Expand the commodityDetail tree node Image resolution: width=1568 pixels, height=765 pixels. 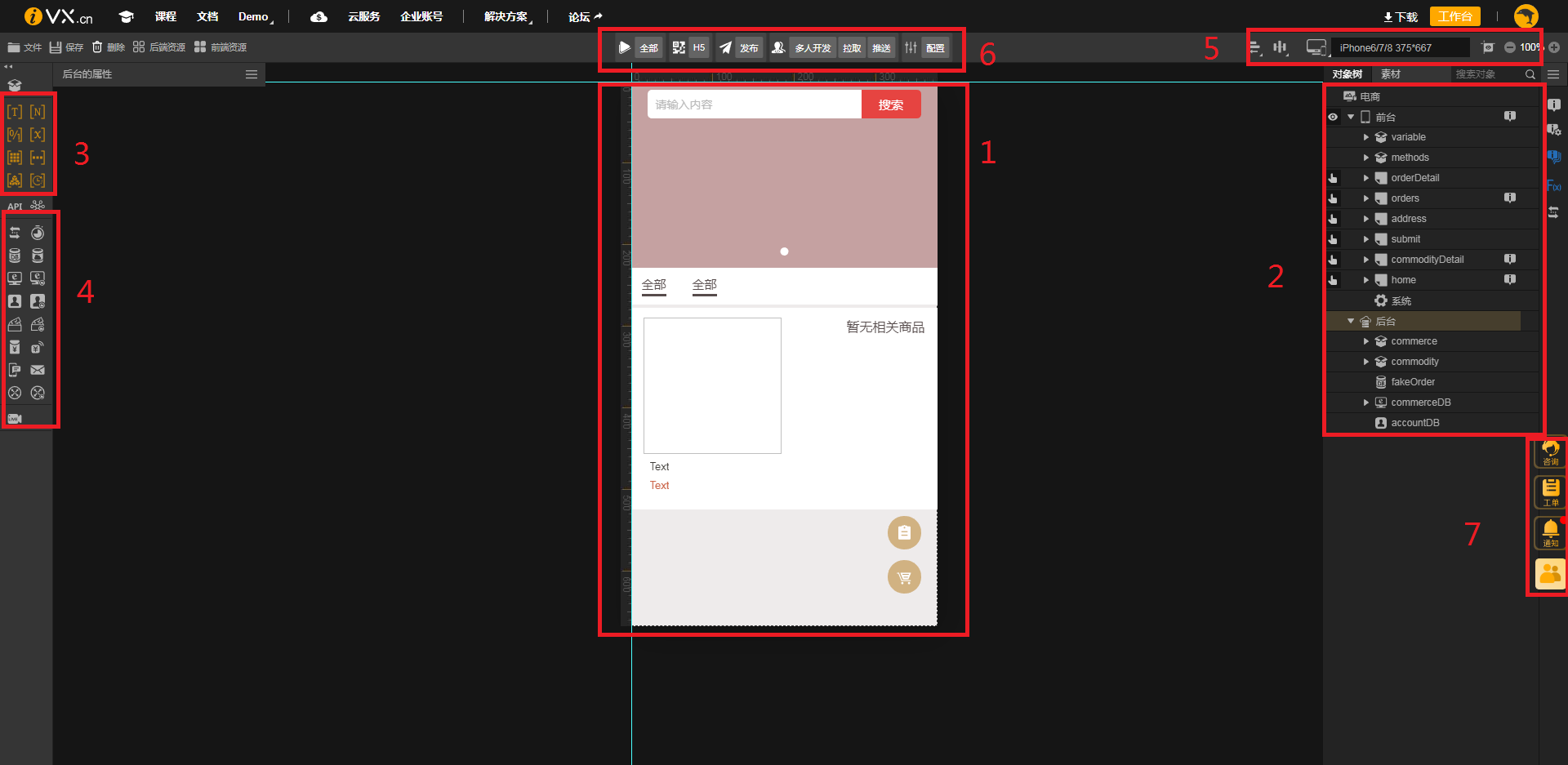pyautogui.click(x=1365, y=260)
